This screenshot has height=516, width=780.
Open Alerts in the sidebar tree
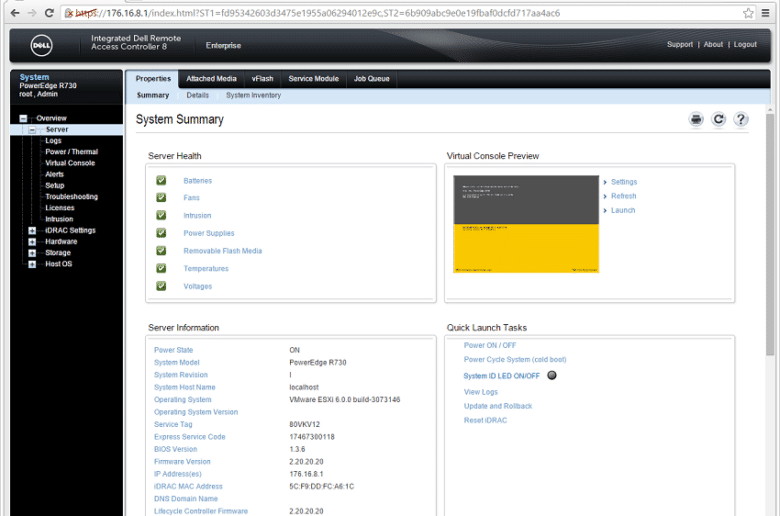pos(54,174)
